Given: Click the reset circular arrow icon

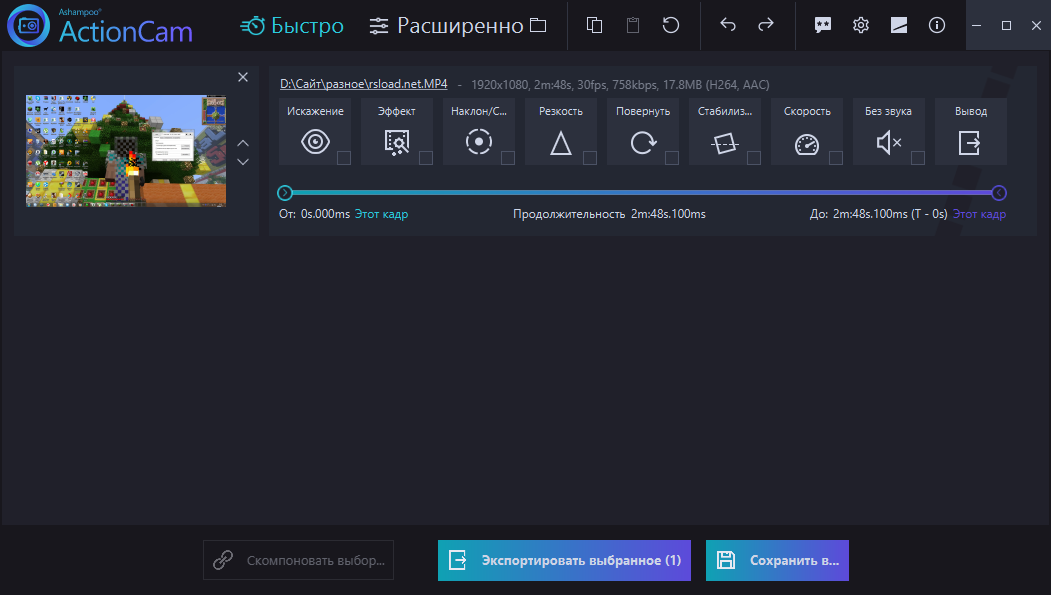Looking at the screenshot, I should pos(671,25).
